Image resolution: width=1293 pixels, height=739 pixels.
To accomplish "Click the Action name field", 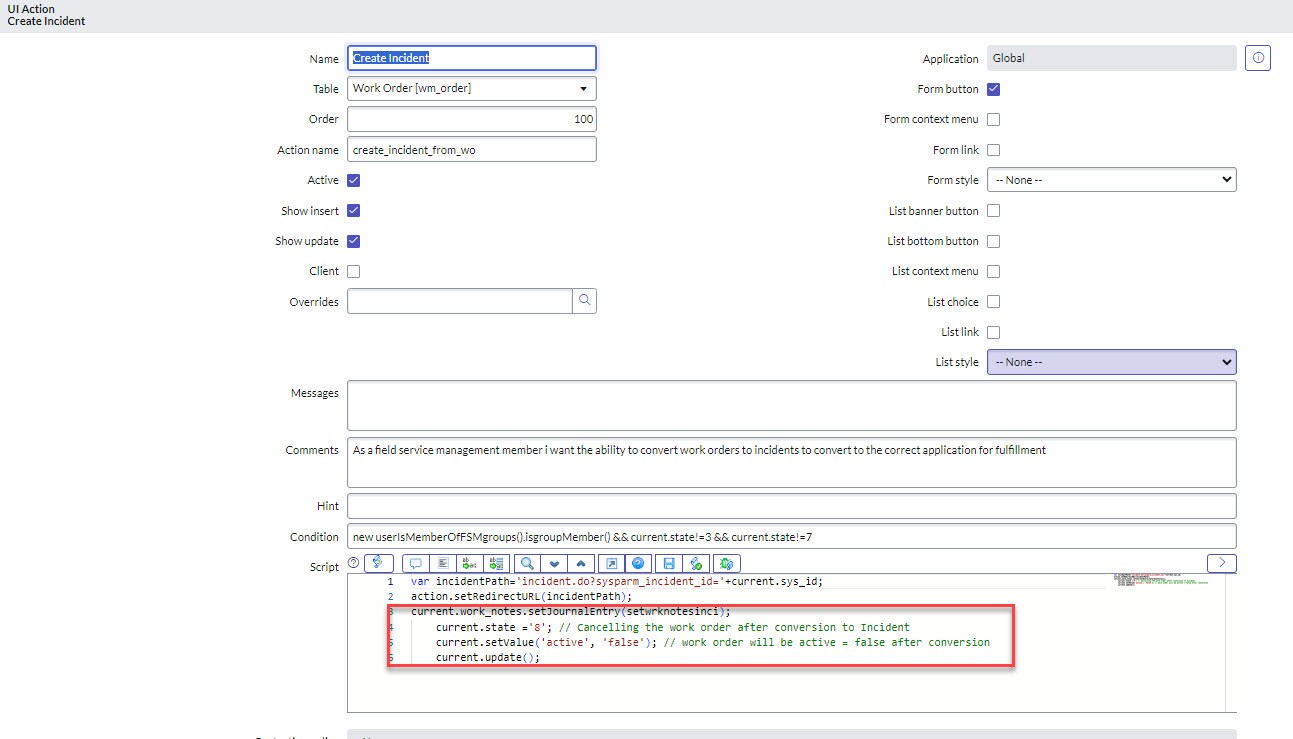I will click(472, 150).
